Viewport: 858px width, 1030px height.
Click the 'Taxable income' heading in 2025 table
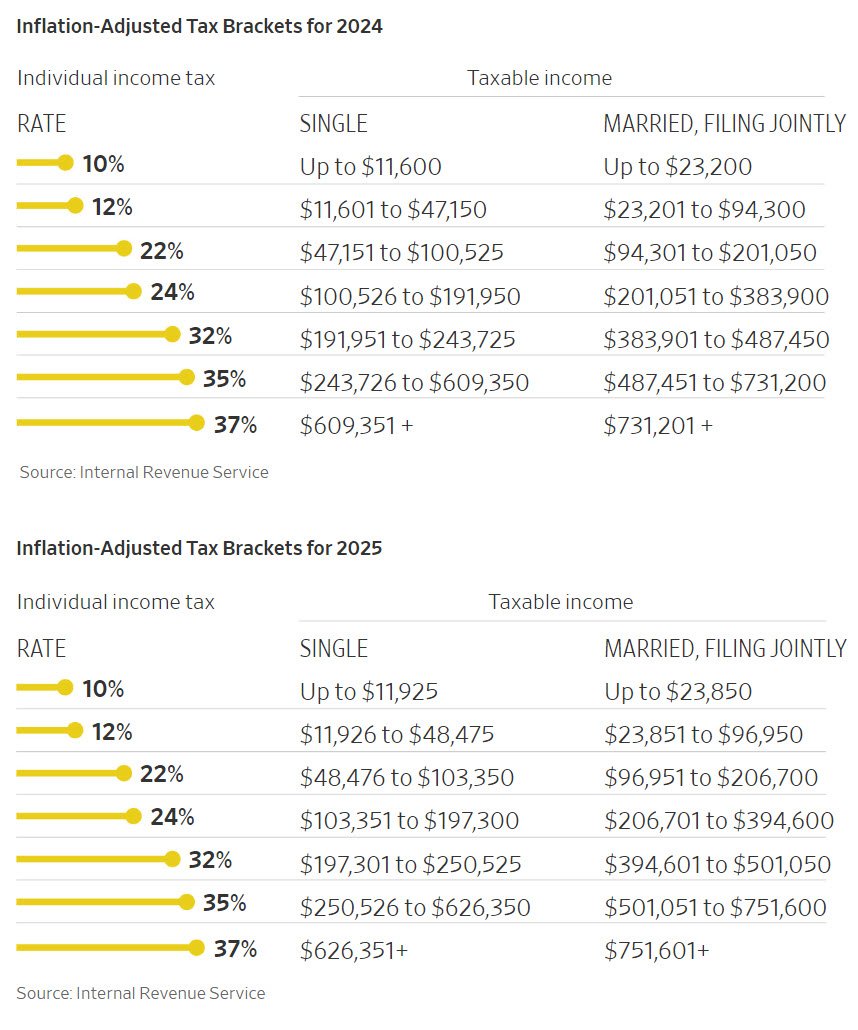click(x=561, y=602)
